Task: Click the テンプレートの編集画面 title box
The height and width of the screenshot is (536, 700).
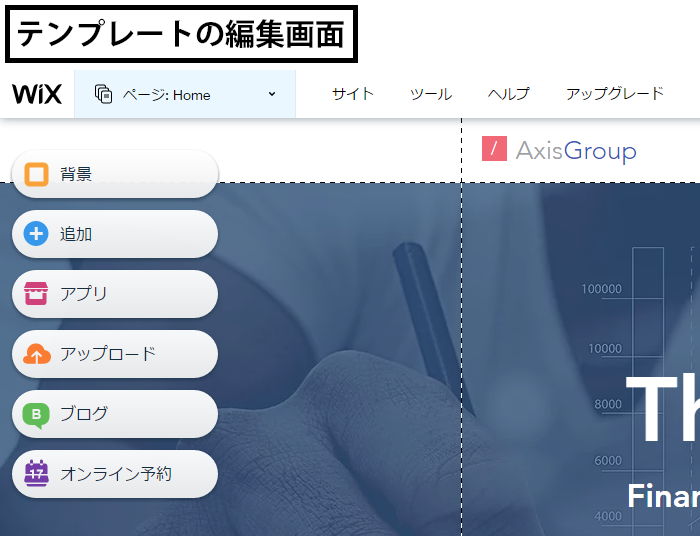Action: coord(181,35)
